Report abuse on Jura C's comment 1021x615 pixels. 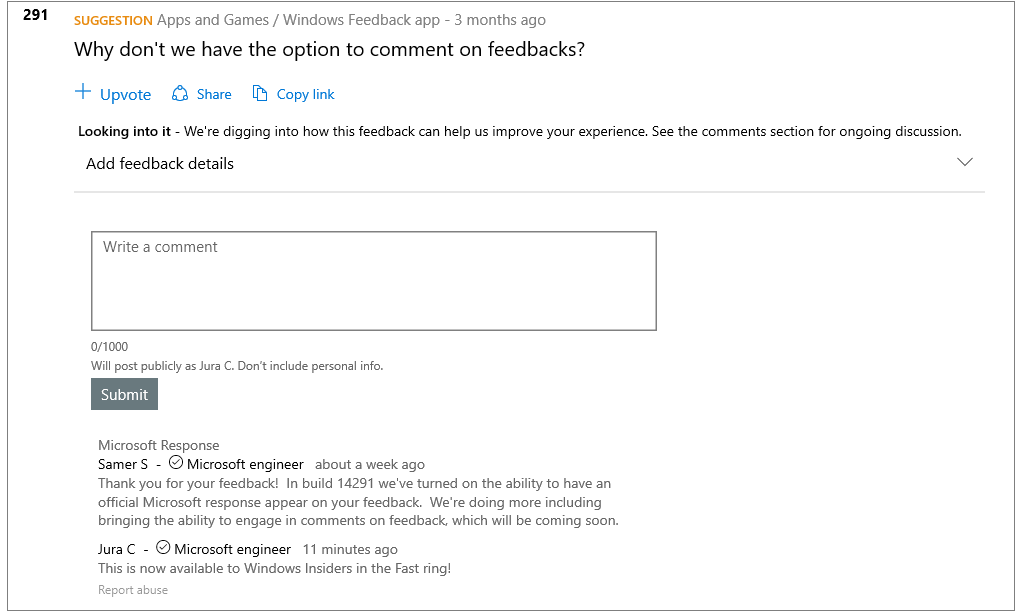(x=133, y=590)
